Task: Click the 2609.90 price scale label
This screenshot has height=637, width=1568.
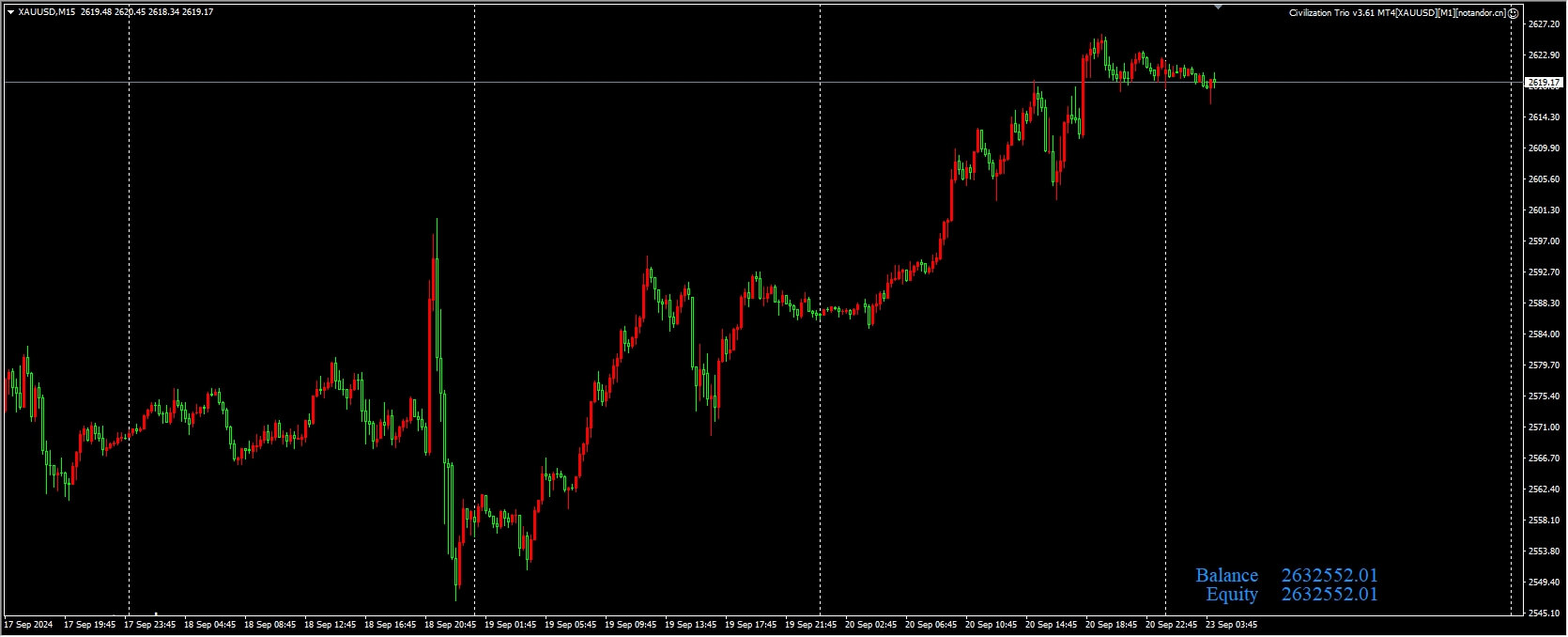Action: tap(1543, 148)
